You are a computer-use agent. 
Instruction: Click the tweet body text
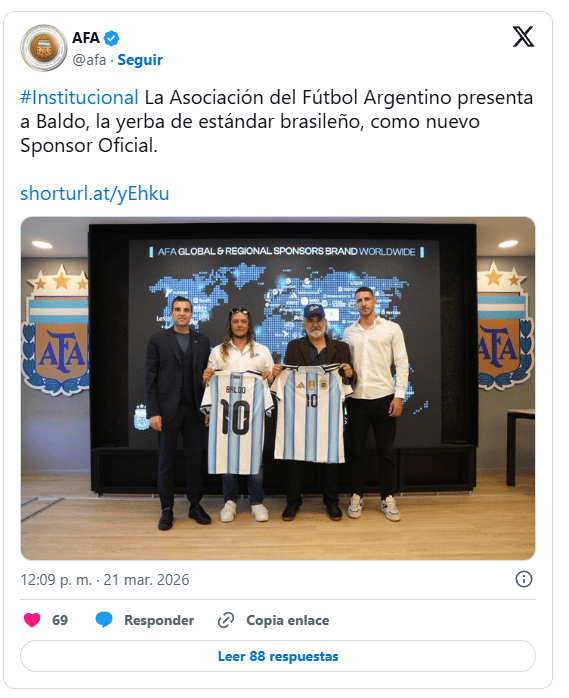pyautogui.click(x=276, y=122)
